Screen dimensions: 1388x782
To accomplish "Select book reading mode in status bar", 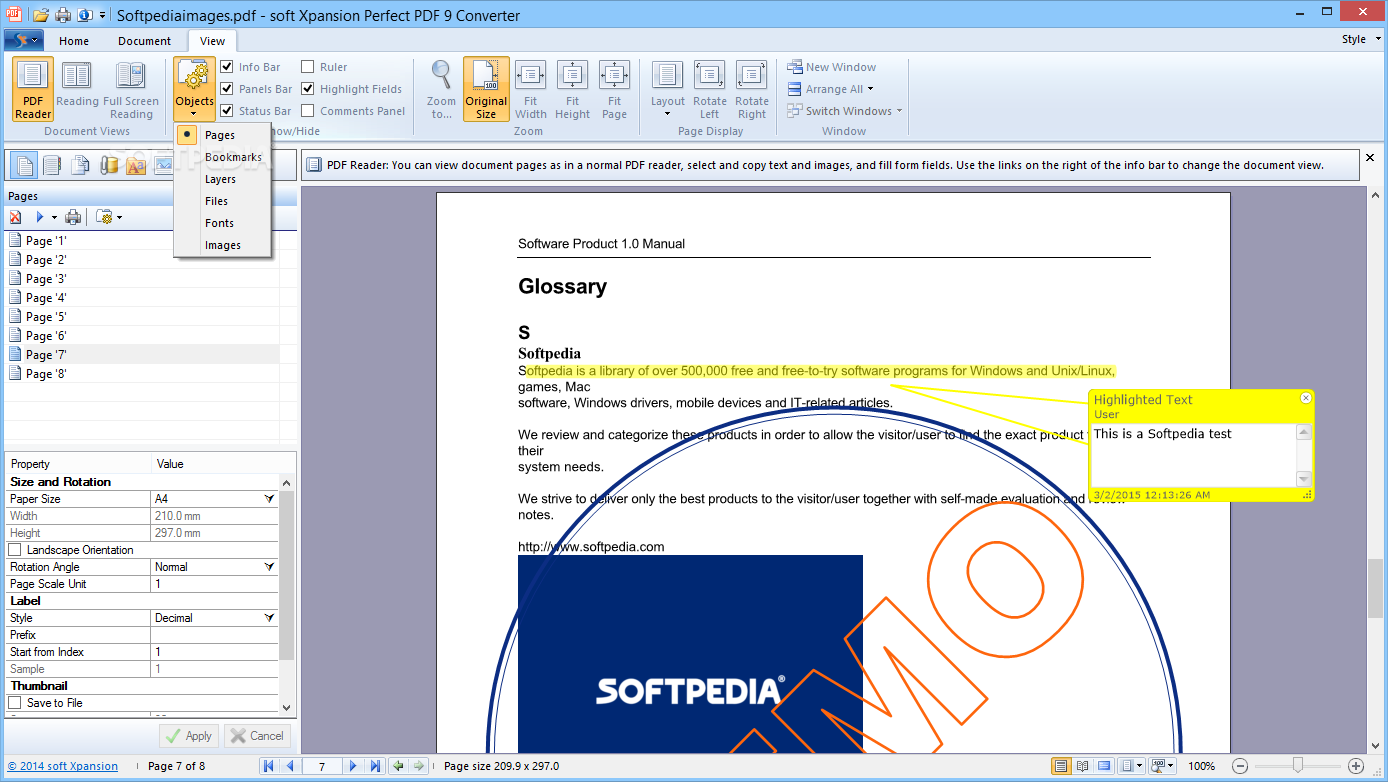I will pyautogui.click(x=1082, y=766).
